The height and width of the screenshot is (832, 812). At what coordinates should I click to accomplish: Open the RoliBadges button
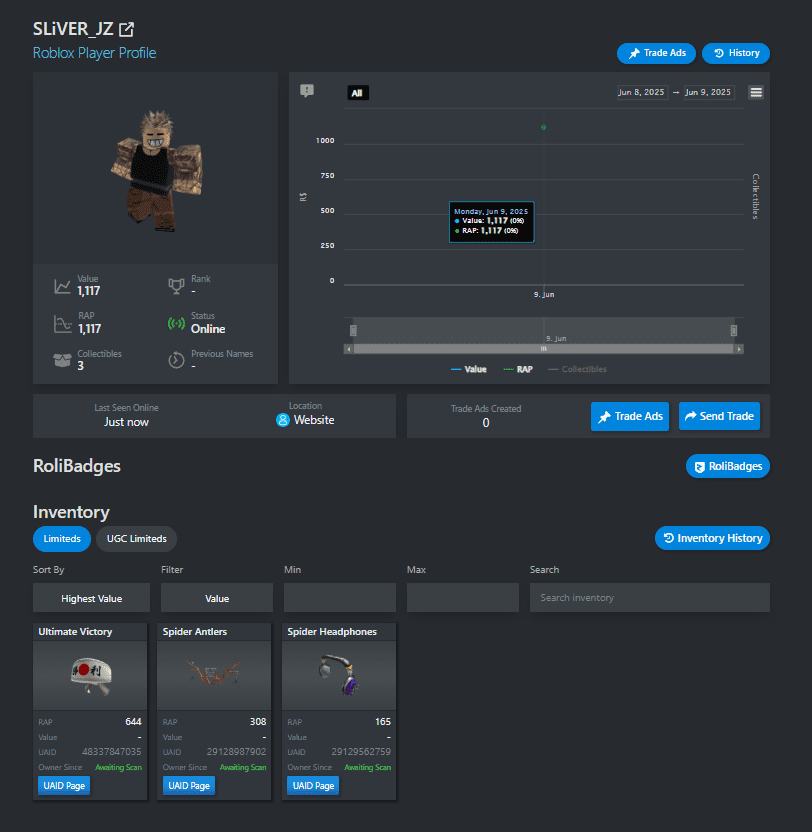coord(728,466)
